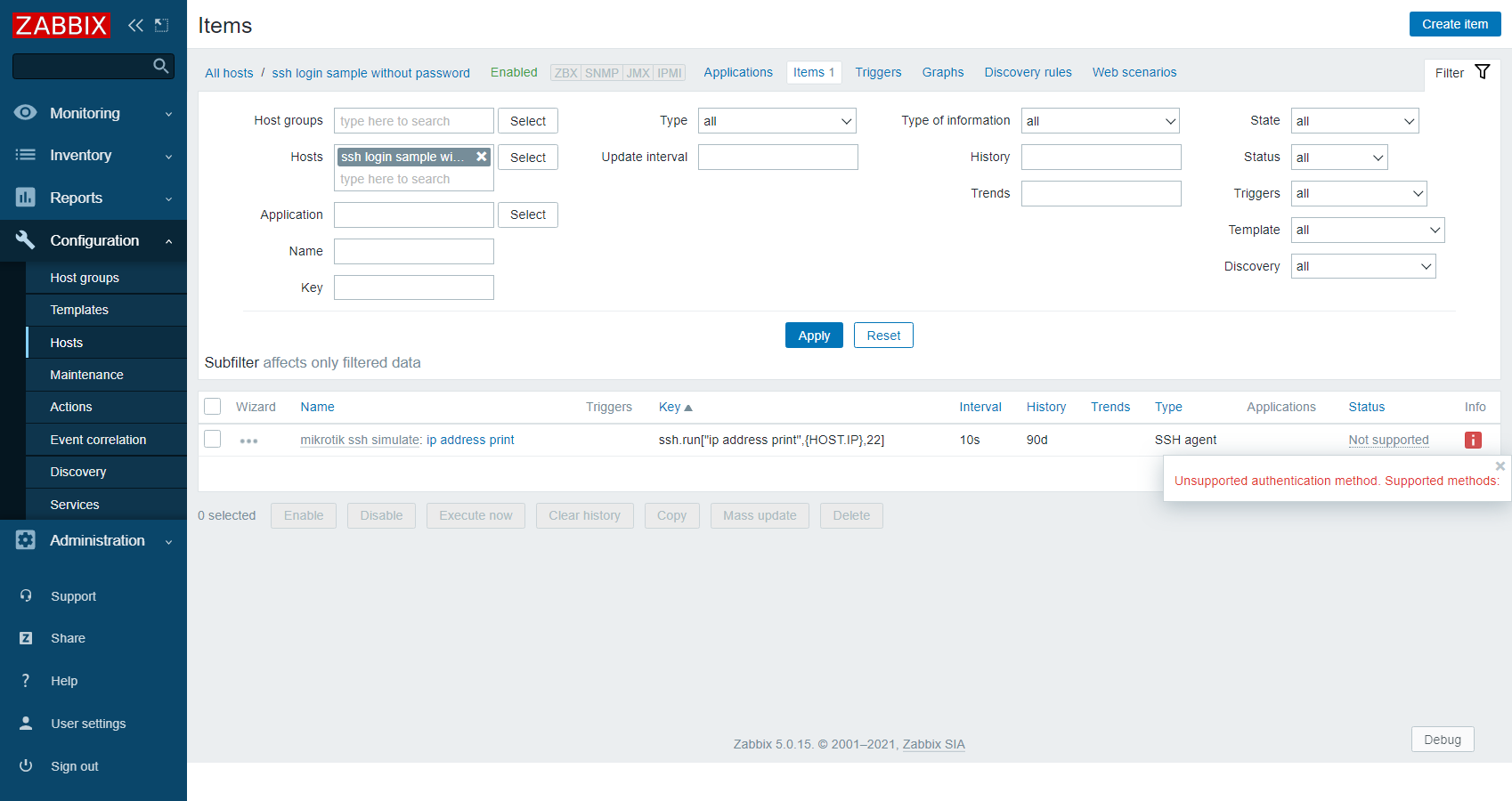Open Event correlation menu entry
This screenshot has width=1512, height=801.
point(107,440)
